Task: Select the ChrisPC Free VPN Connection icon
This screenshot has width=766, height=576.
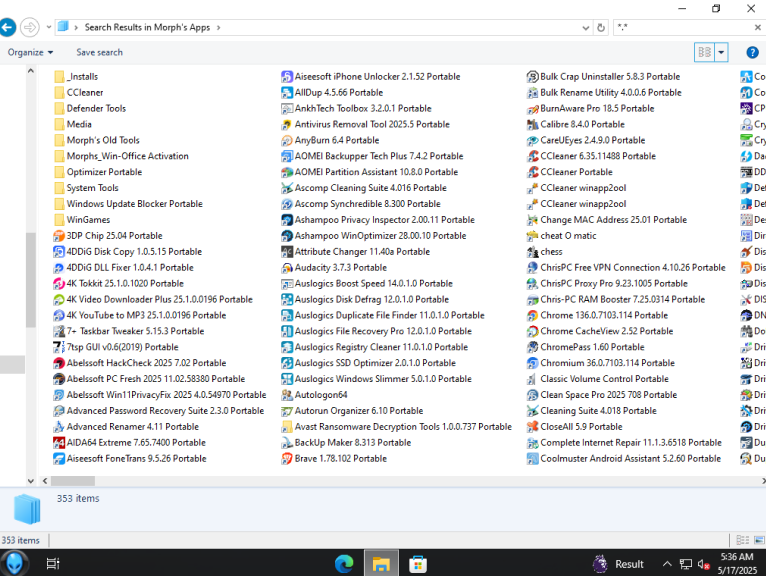Action: [x=532, y=268]
